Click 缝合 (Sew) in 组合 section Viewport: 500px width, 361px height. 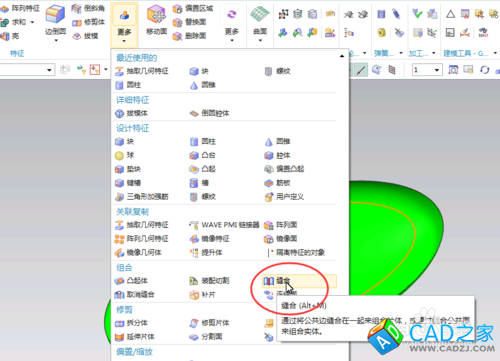[299, 281]
